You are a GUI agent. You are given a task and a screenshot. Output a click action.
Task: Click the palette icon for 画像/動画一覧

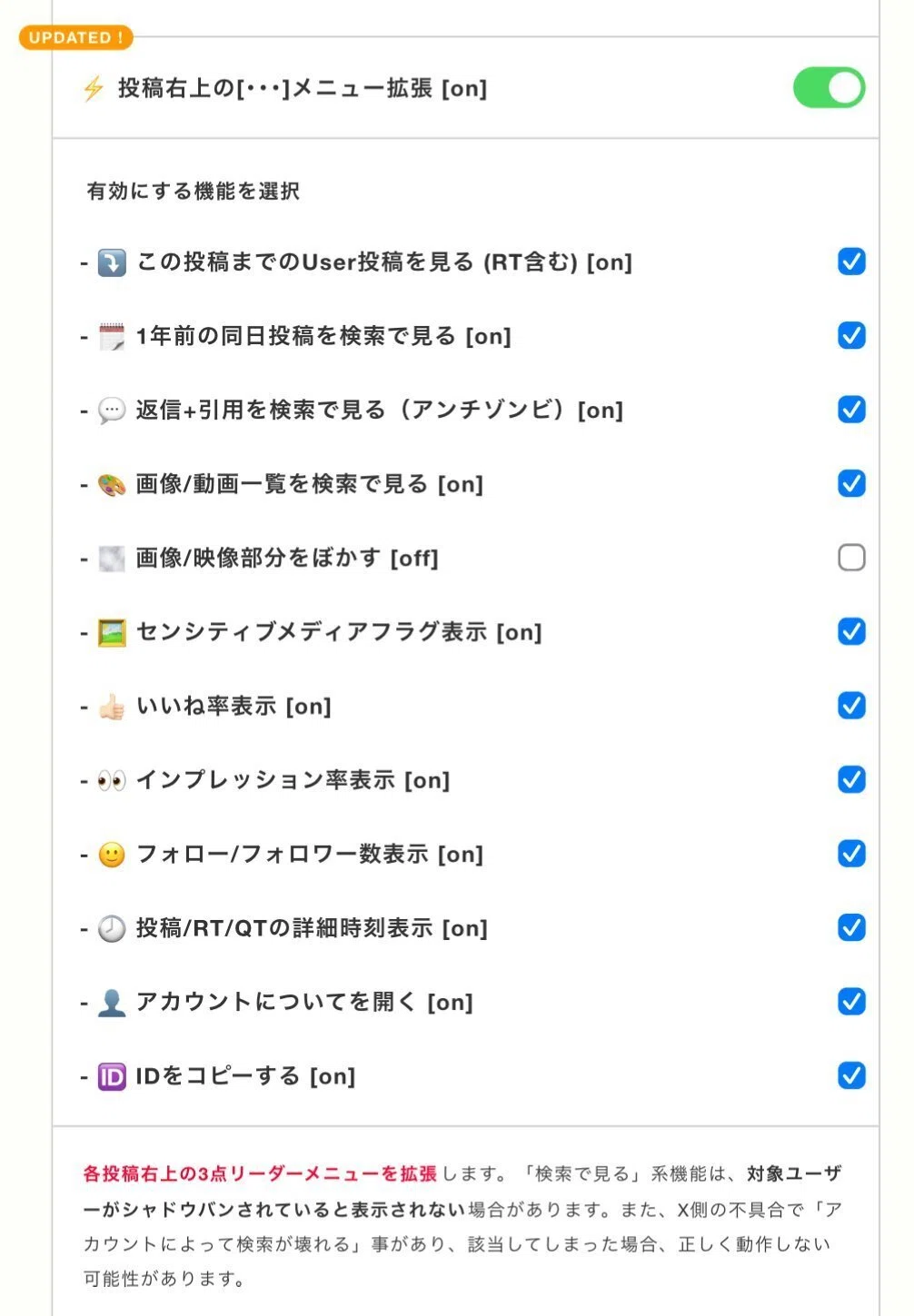[x=112, y=484]
